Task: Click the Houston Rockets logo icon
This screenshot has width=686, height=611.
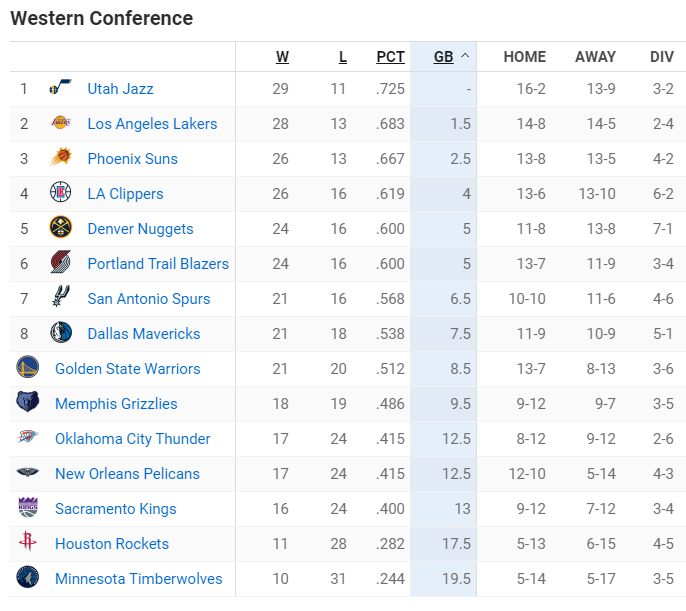Action: (27, 543)
